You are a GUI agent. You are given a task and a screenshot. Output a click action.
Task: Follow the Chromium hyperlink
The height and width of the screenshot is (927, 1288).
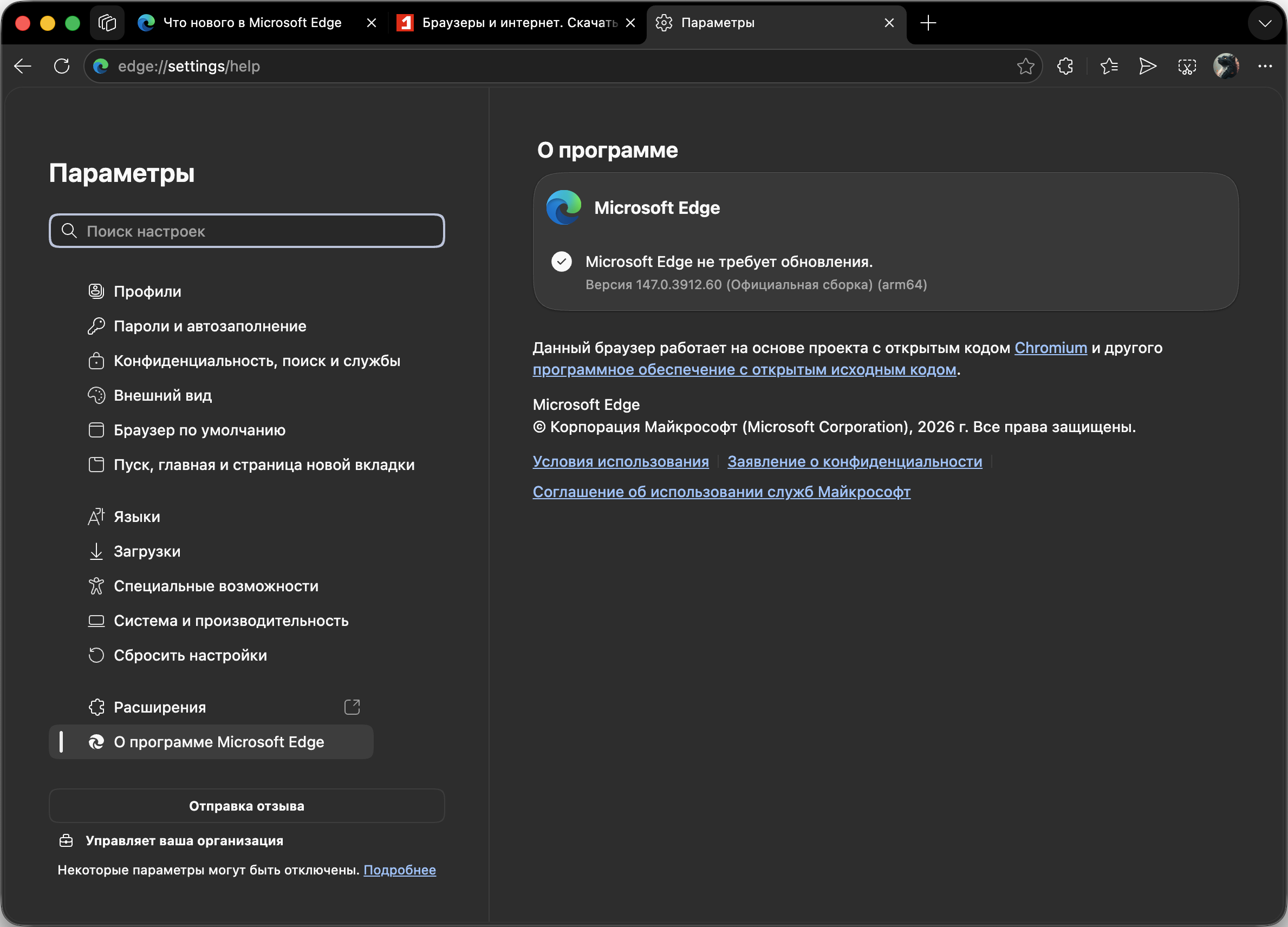1050,348
